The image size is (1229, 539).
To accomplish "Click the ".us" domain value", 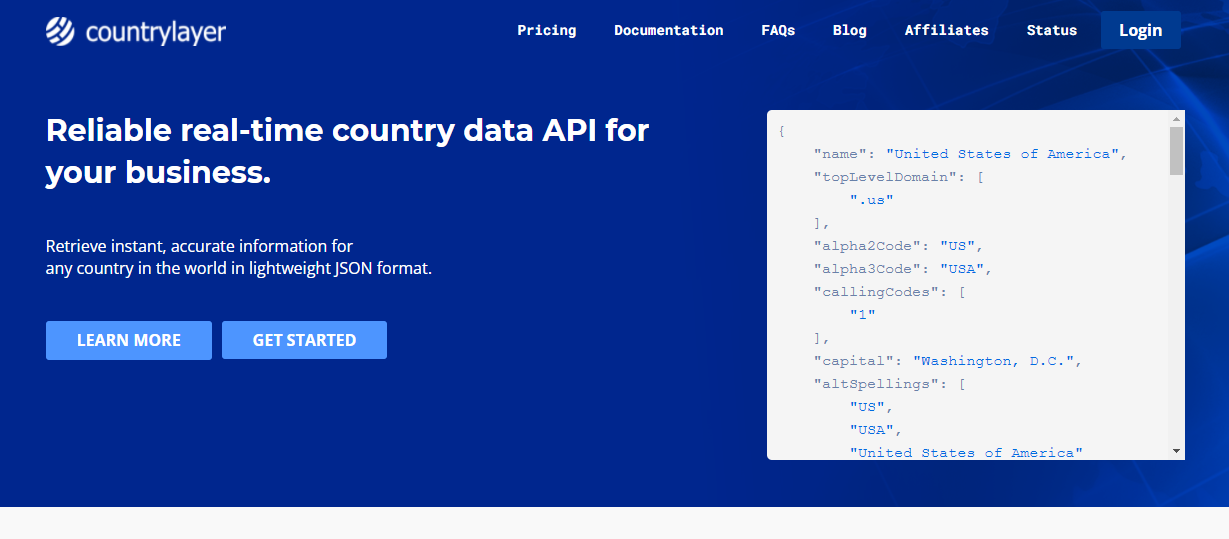I will coord(872,200).
